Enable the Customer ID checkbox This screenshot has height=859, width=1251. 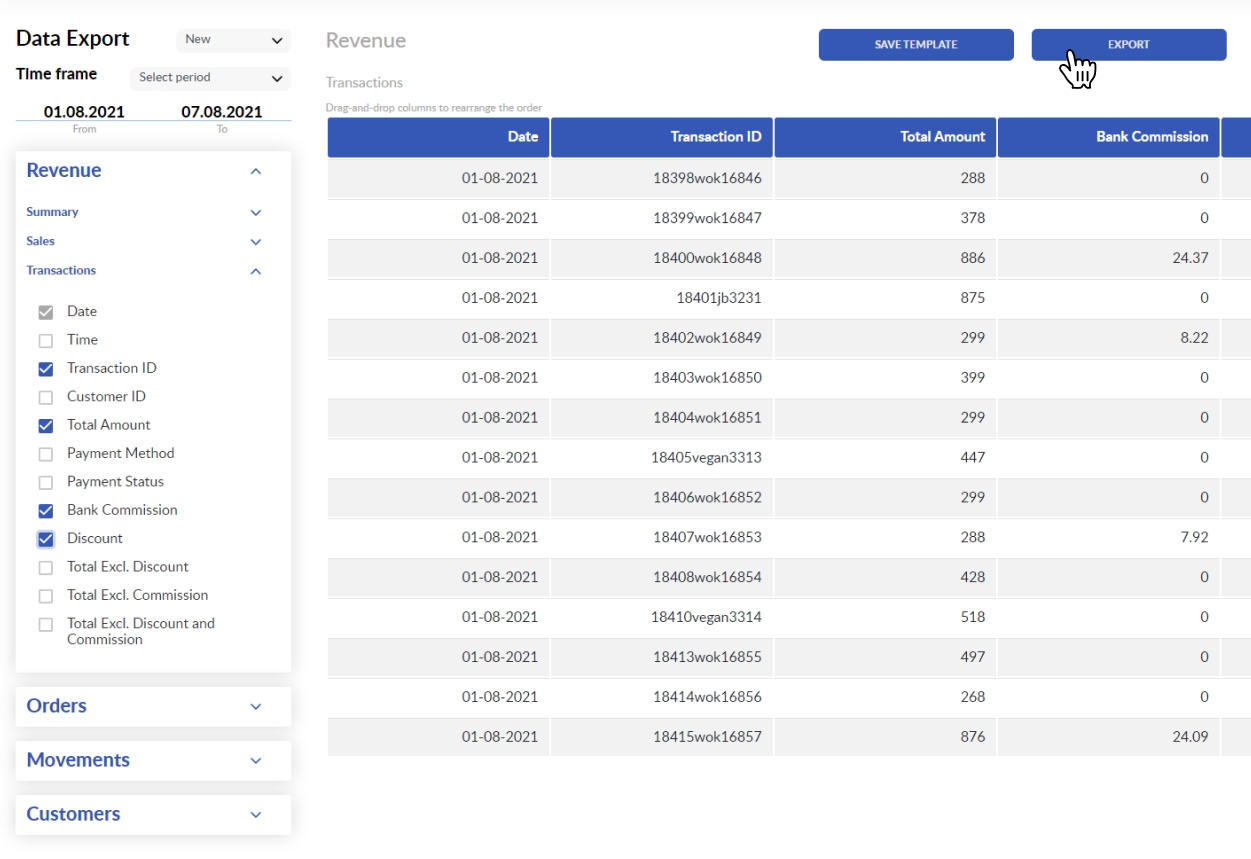[x=46, y=397]
